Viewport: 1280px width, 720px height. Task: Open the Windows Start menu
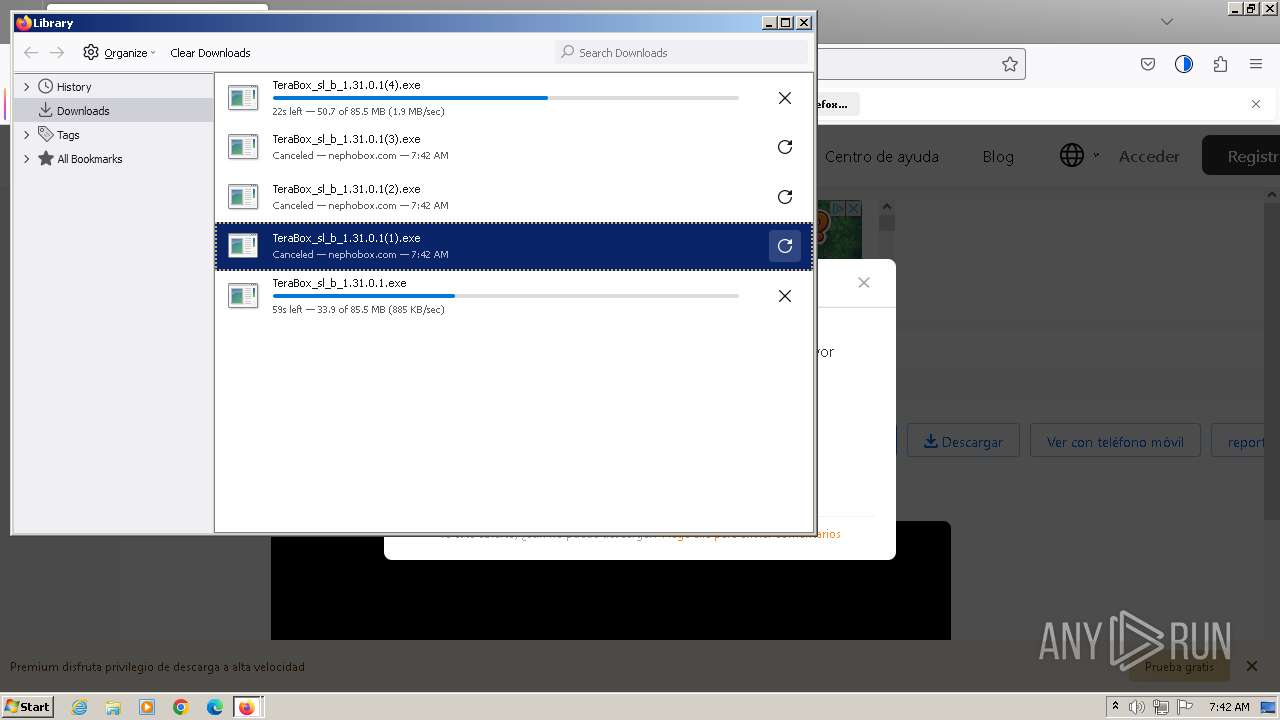(28, 706)
